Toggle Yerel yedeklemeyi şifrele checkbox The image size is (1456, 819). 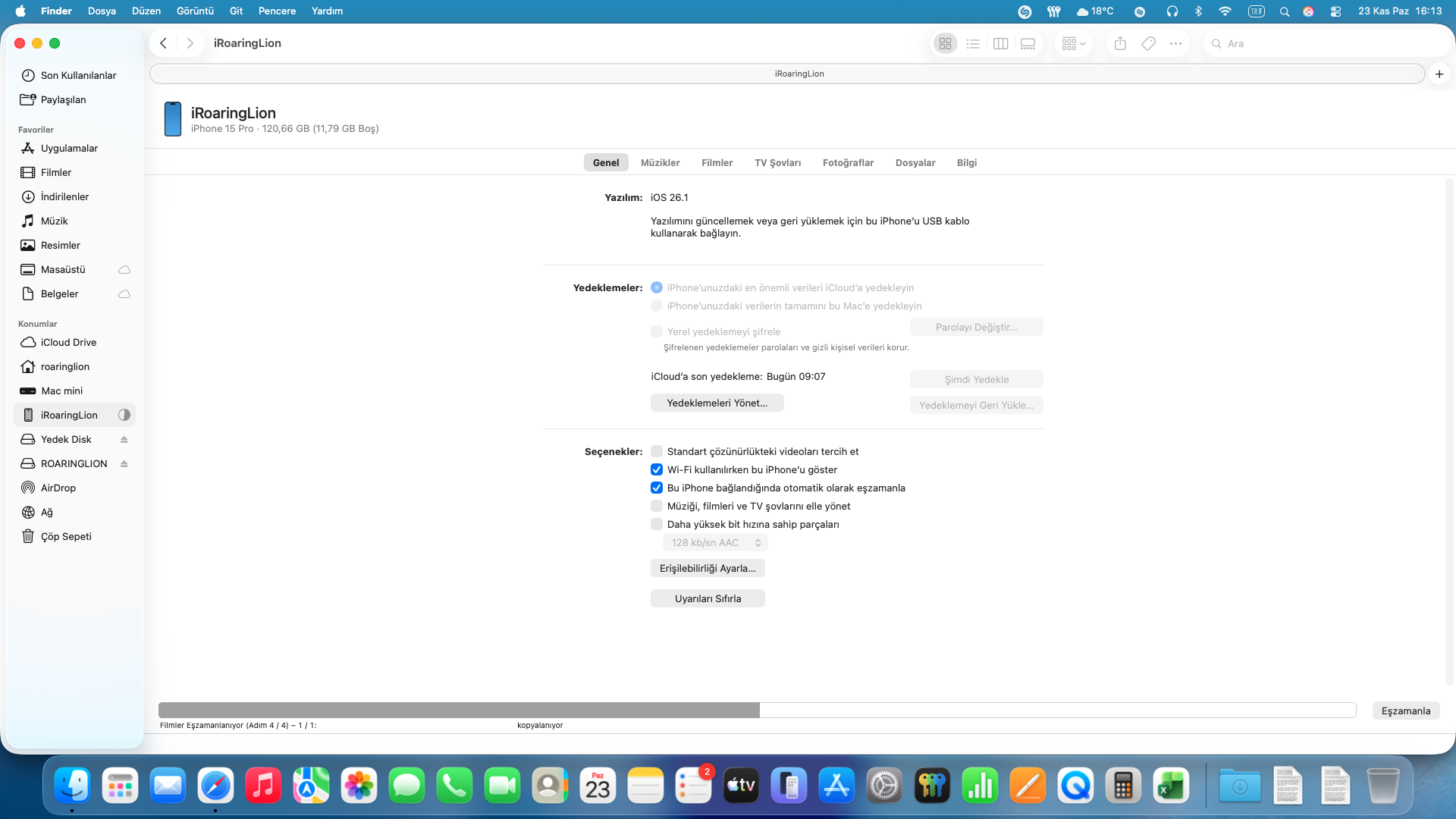657,331
